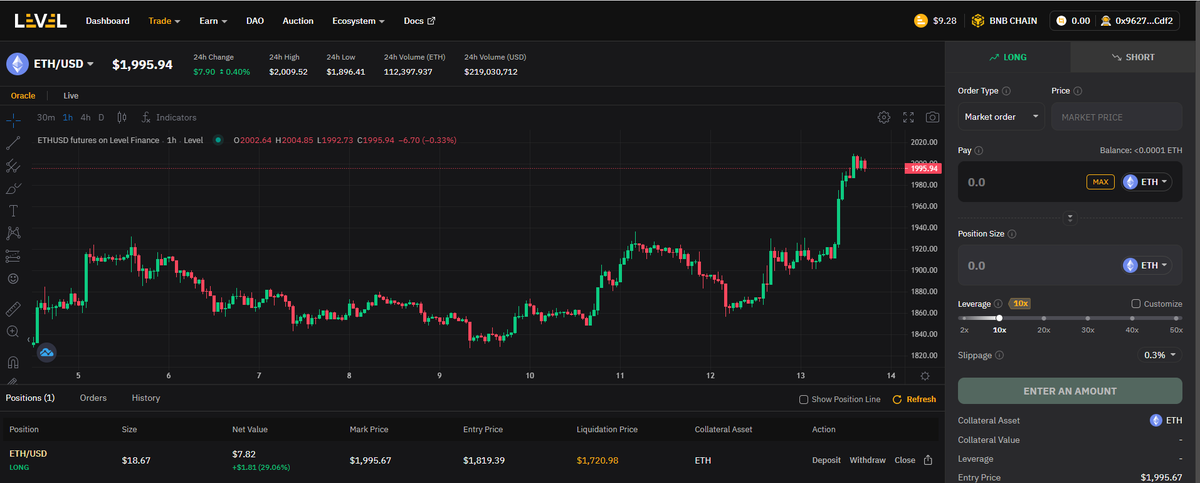The height and width of the screenshot is (483, 1200).
Task: Click the Leverage info icon
Action: tap(998, 304)
